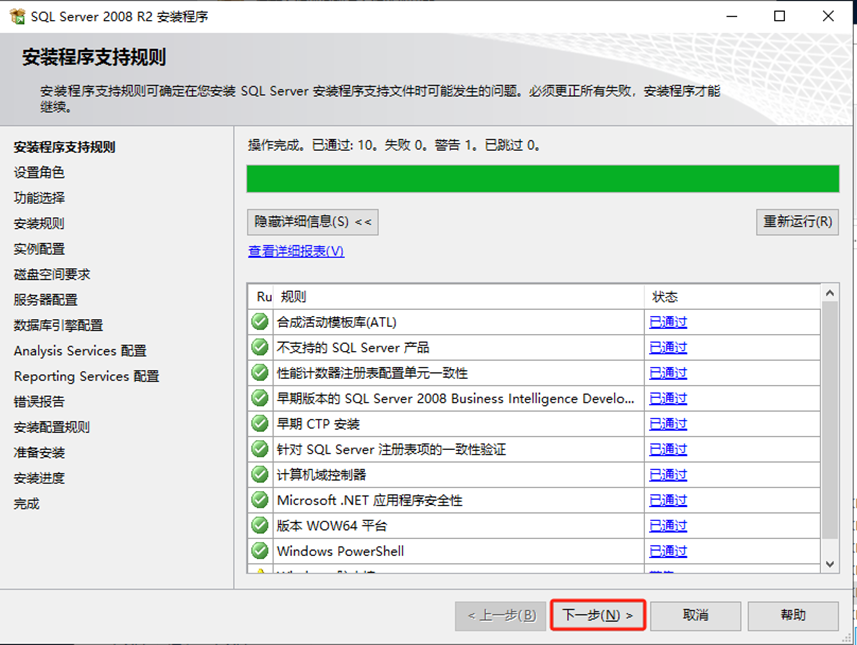The image size is (857, 645).
Task: Select the 设置角色 step in sidebar
Action: (x=39, y=172)
